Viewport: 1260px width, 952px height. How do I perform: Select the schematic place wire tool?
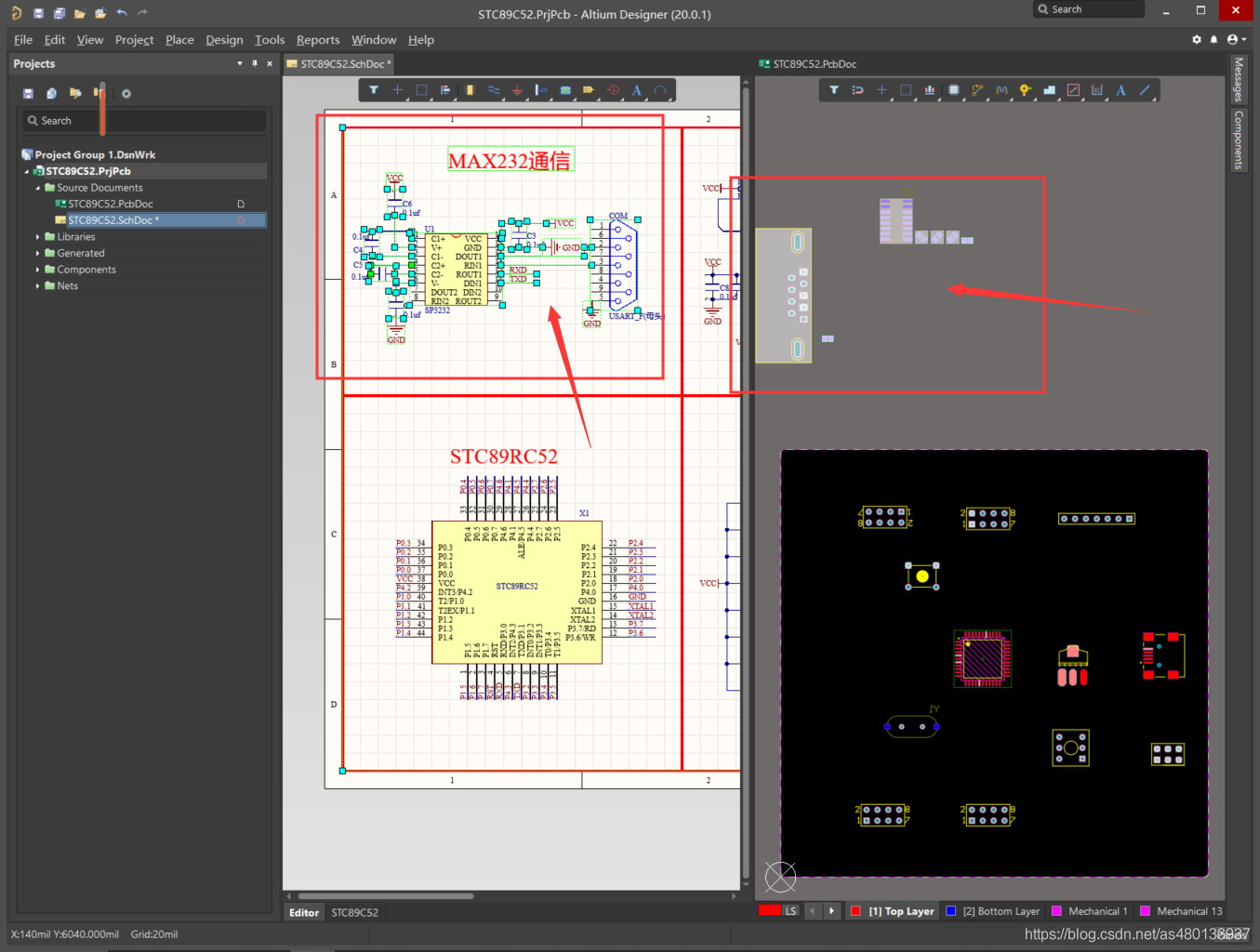pyautogui.click(x=494, y=90)
